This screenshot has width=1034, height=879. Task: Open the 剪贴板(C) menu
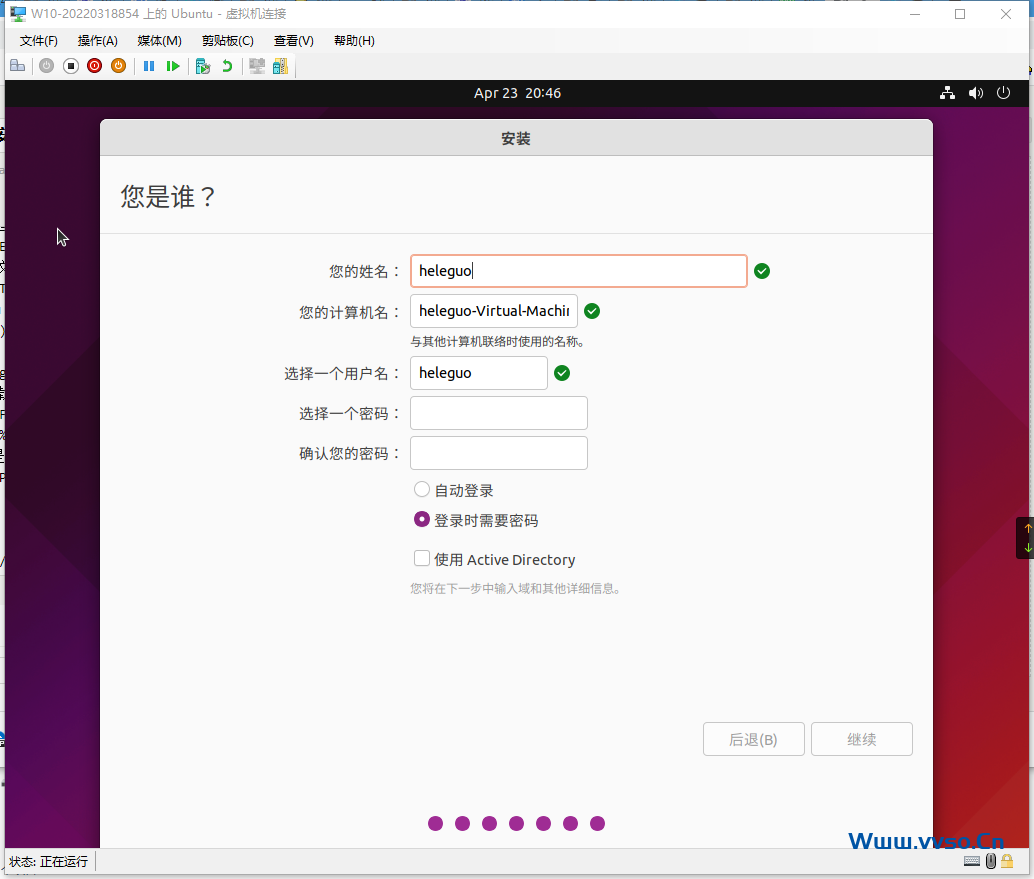click(227, 41)
